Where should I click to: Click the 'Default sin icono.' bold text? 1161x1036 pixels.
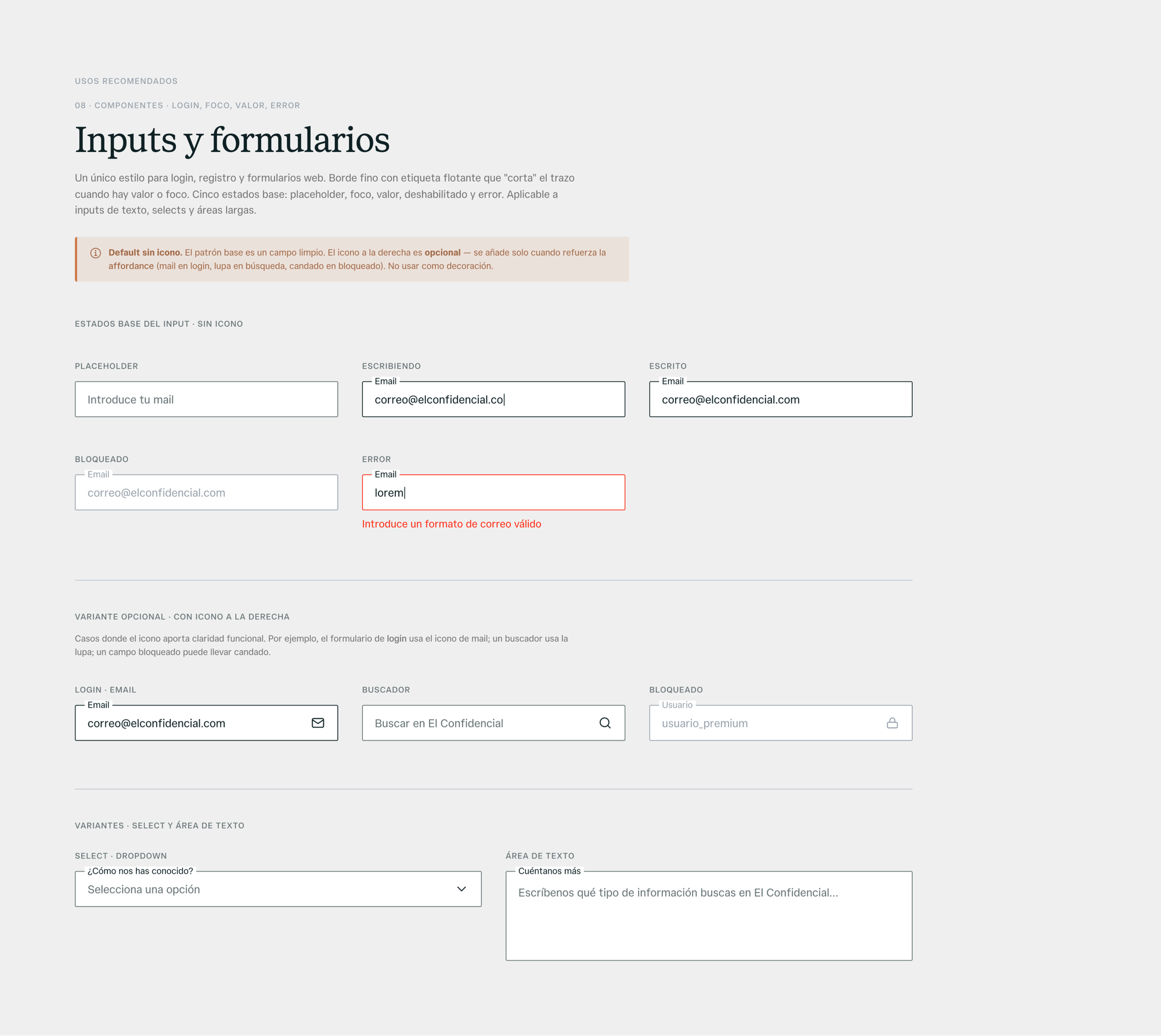tap(145, 253)
